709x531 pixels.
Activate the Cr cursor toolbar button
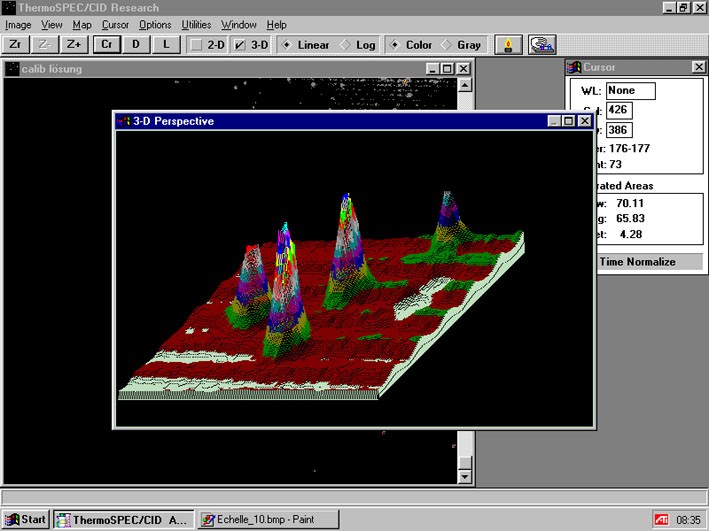[107, 45]
